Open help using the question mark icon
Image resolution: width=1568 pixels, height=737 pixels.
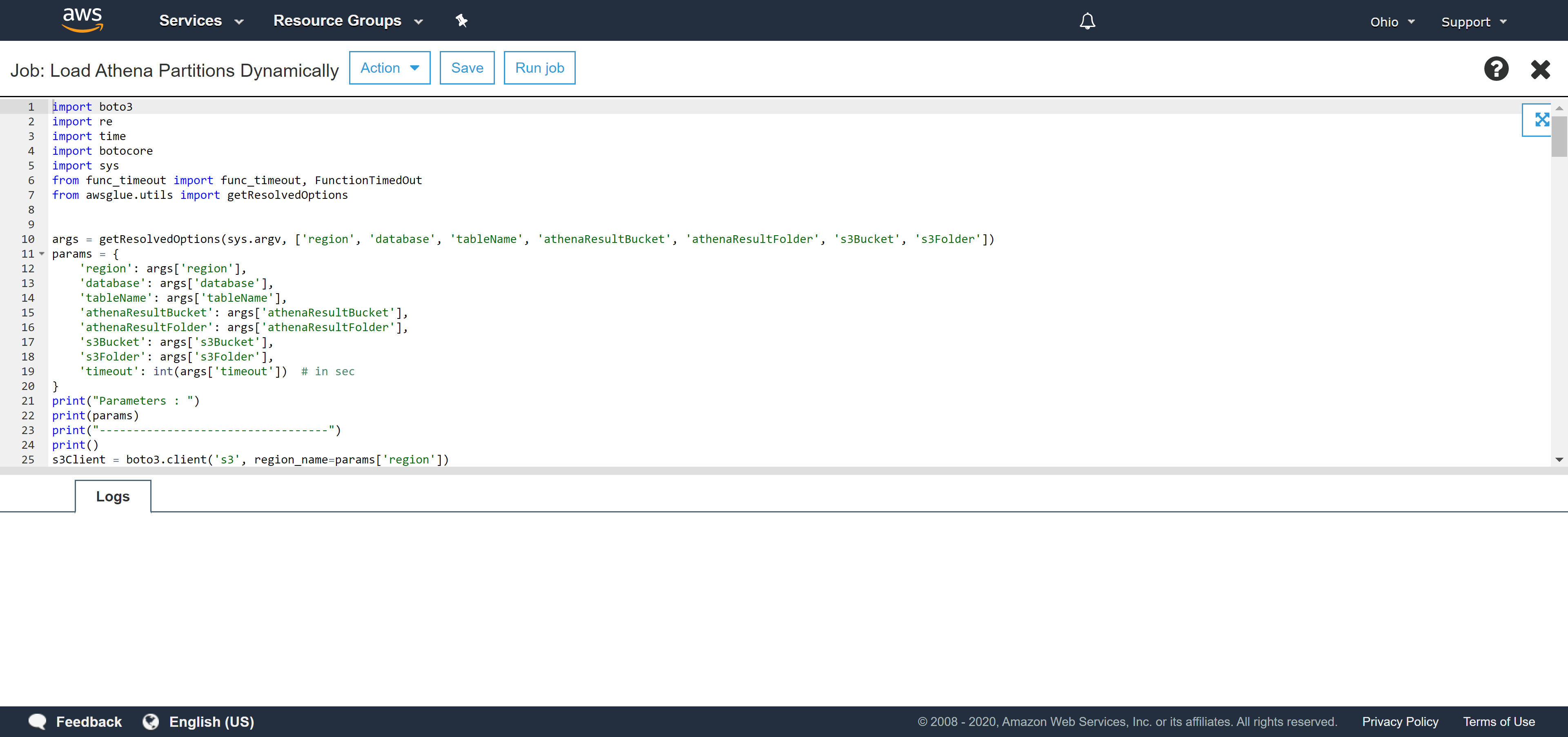[1496, 68]
